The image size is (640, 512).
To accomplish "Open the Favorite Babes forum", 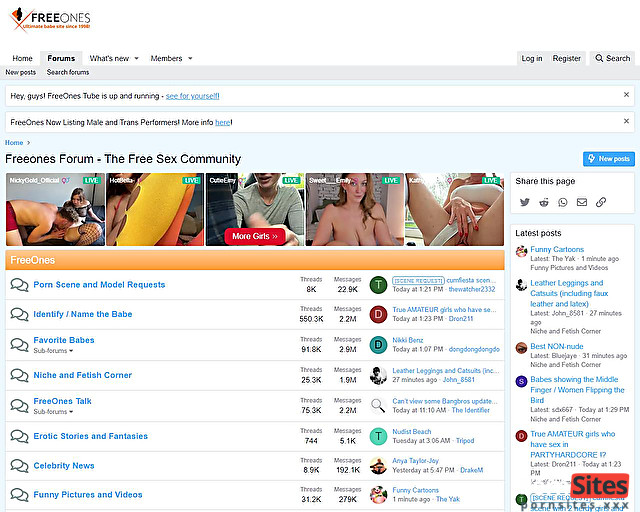I will pyautogui.click(x=64, y=340).
